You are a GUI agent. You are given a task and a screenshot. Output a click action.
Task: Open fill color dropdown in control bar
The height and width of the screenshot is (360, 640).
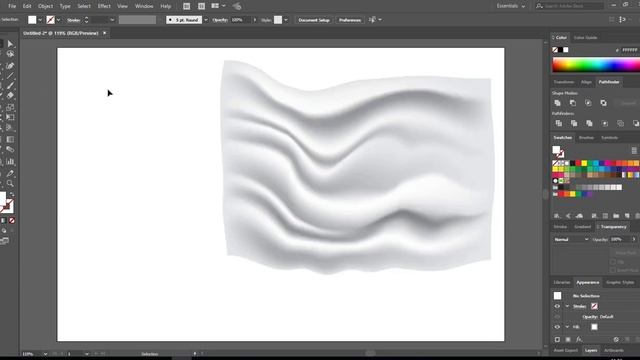coord(40,20)
